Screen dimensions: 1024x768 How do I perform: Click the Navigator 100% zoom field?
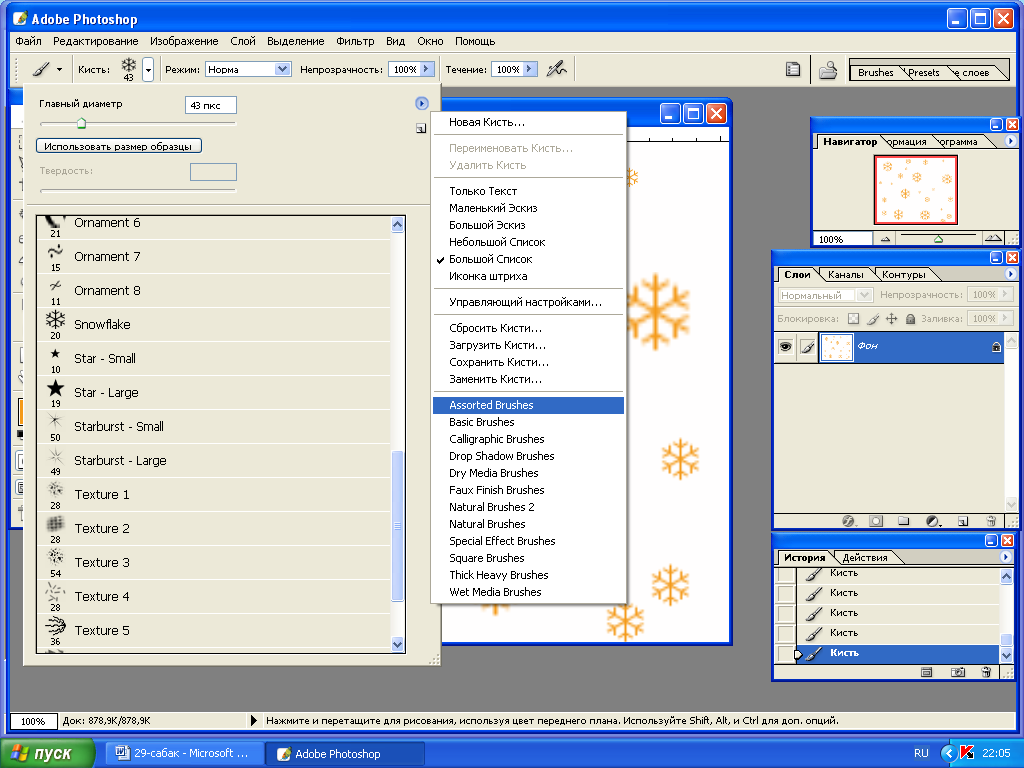[843, 239]
